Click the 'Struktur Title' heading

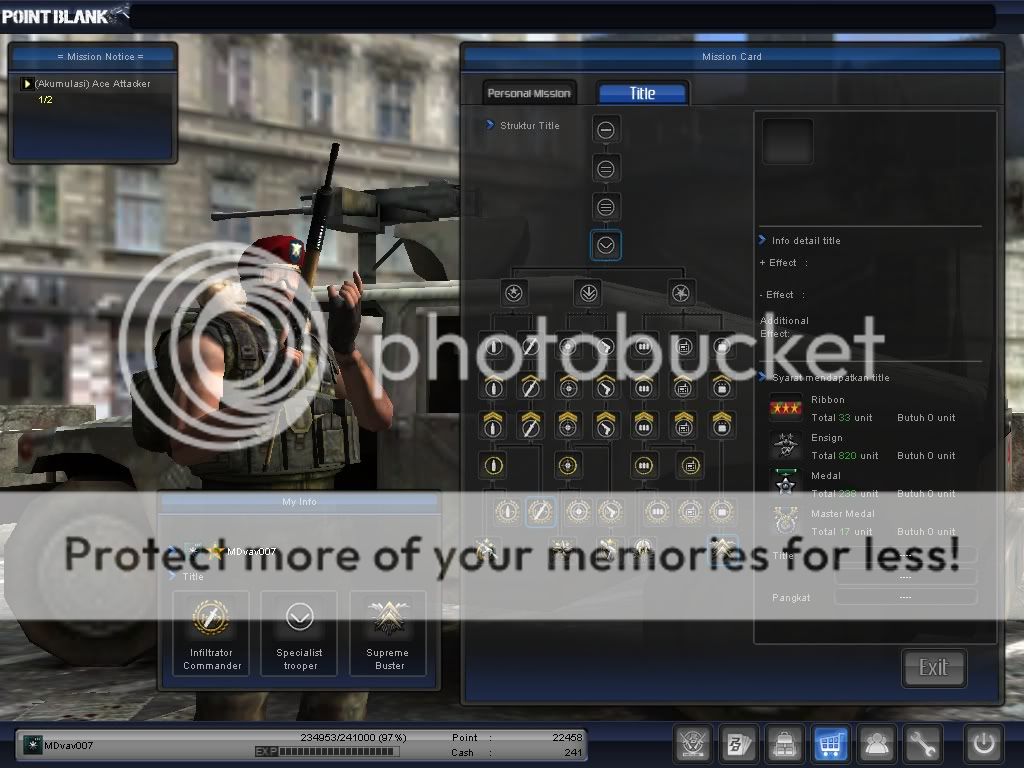pos(530,125)
